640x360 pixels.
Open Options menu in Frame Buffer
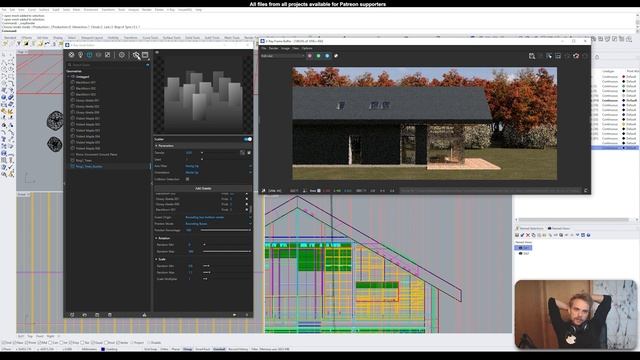pyautogui.click(x=307, y=48)
